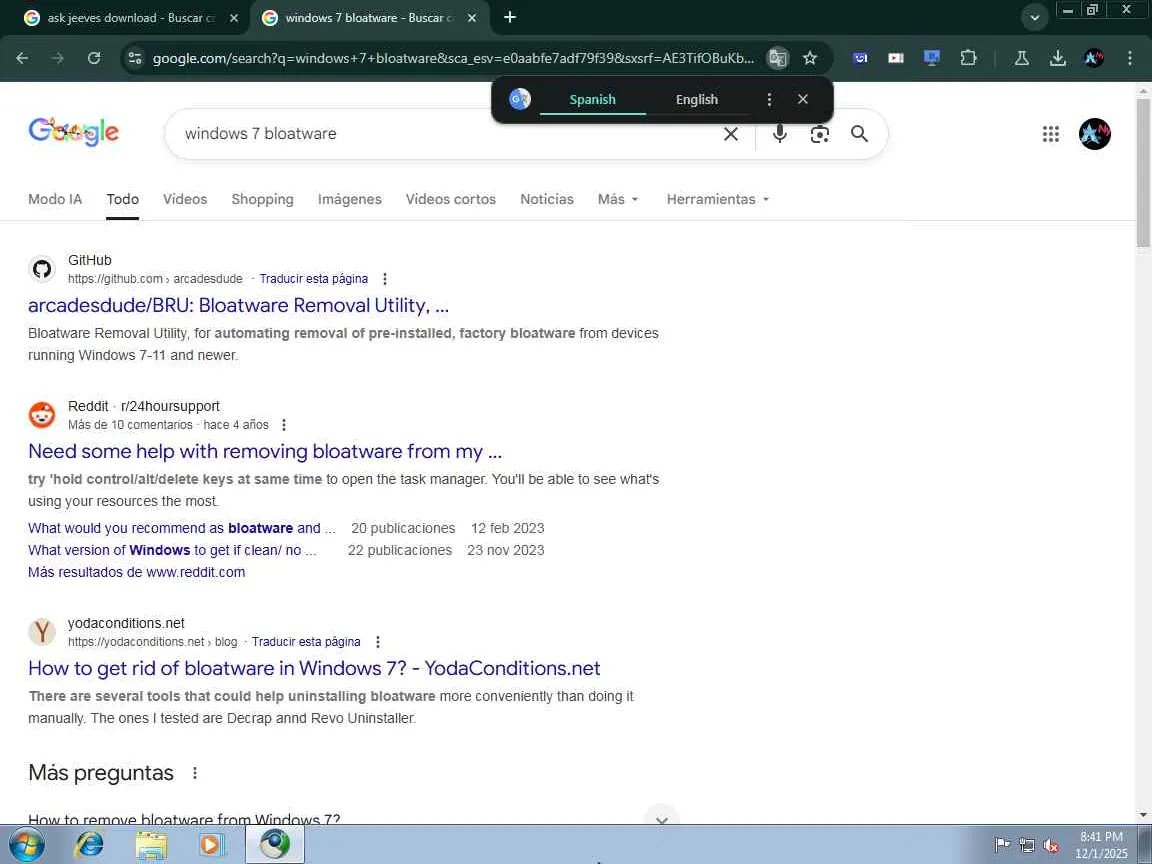Close the translate popup
This screenshot has height=864, width=1152.
802,99
